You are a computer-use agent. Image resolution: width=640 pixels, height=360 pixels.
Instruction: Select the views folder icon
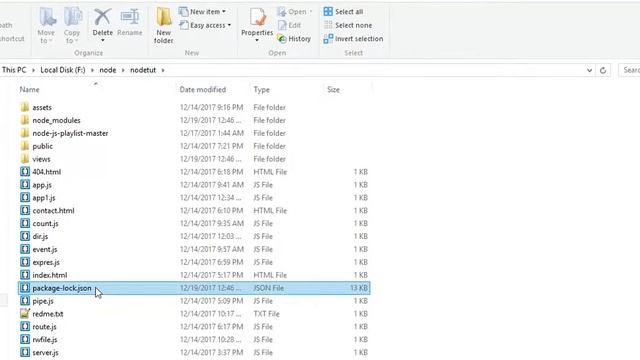[25, 159]
